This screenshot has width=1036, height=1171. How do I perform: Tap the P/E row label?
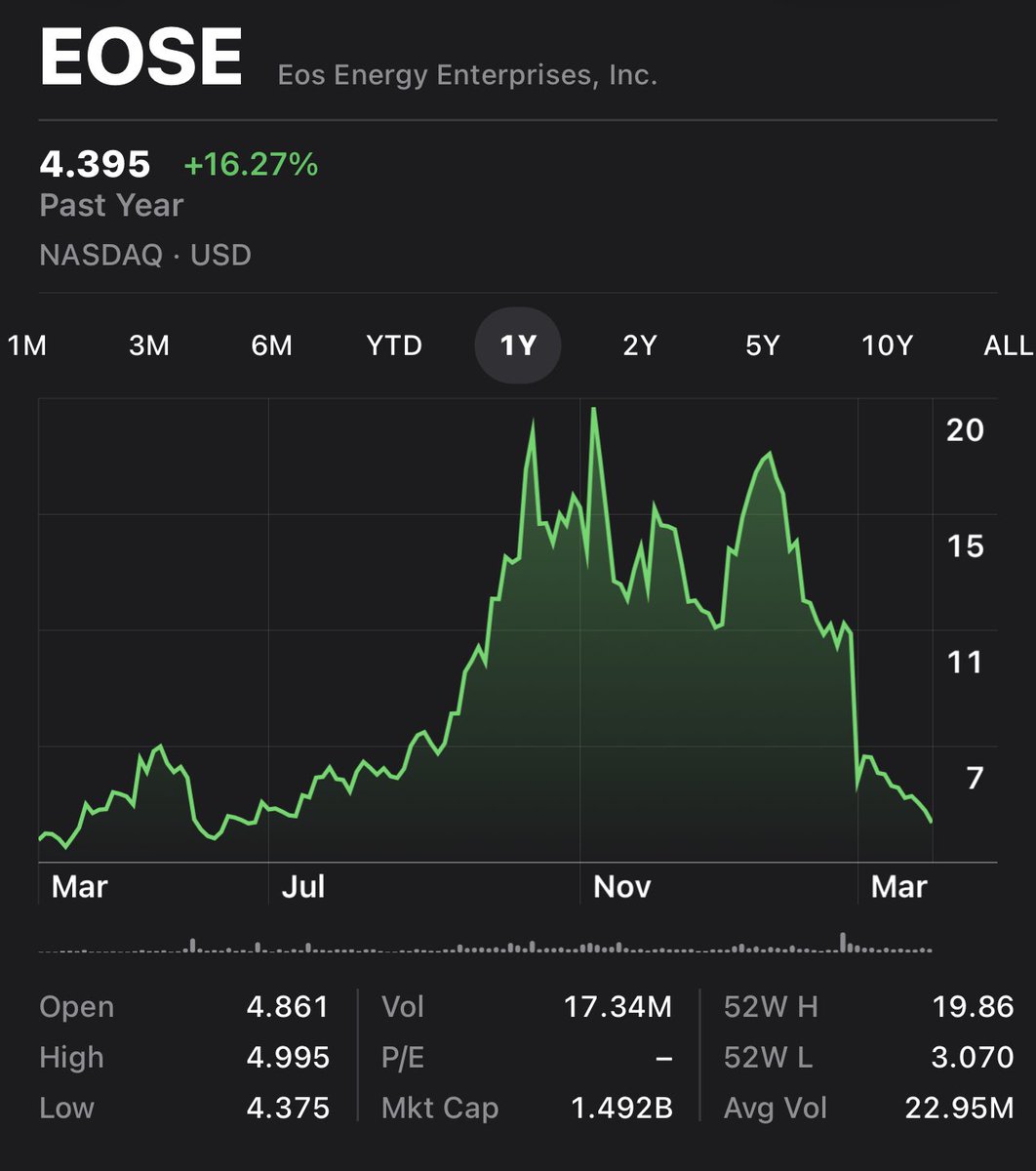[x=404, y=1057]
